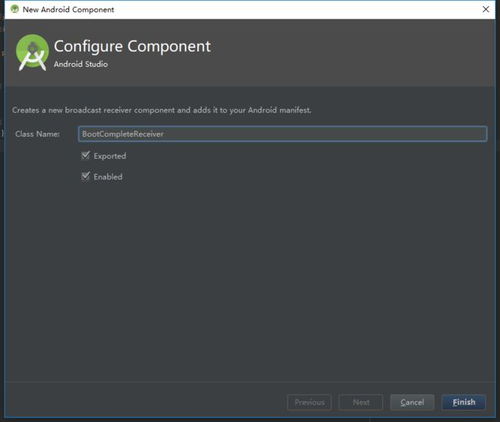Click the disabled Previous button

(x=309, y=402)
